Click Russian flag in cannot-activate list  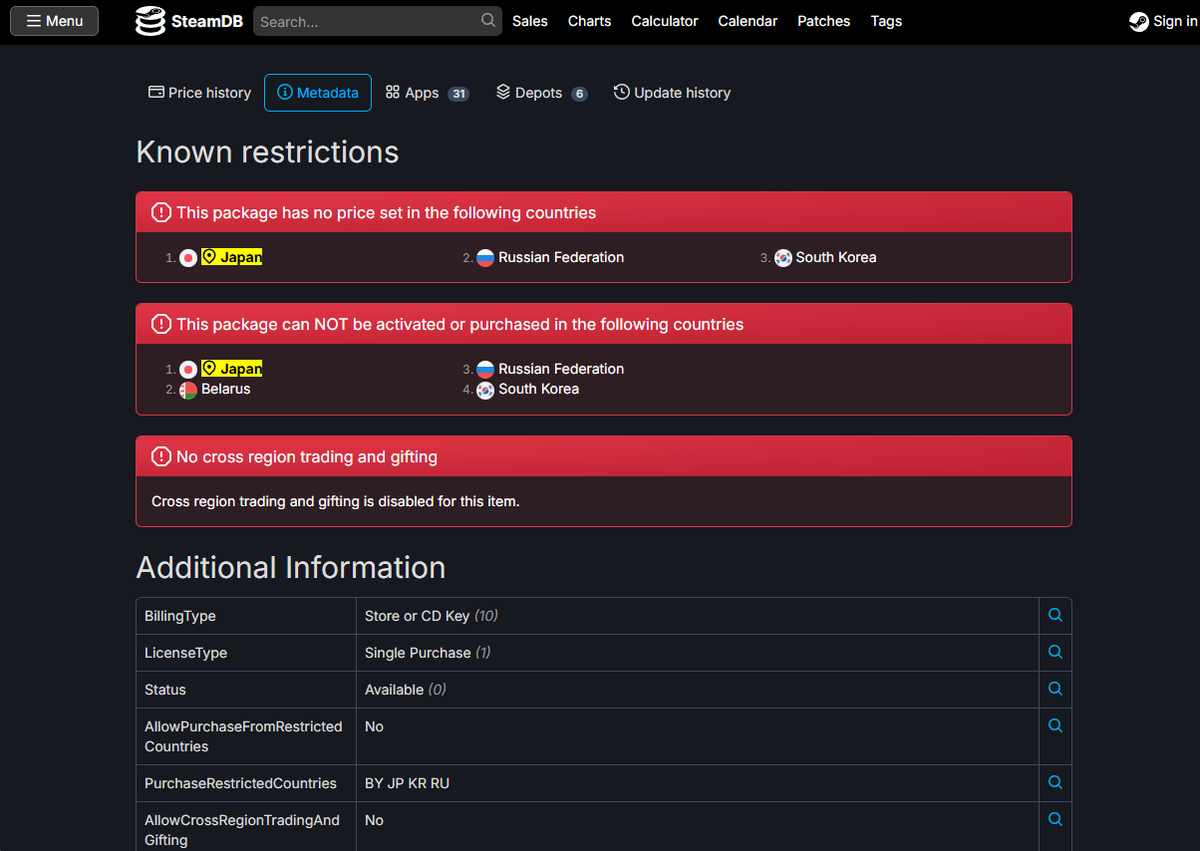[485, 370]
